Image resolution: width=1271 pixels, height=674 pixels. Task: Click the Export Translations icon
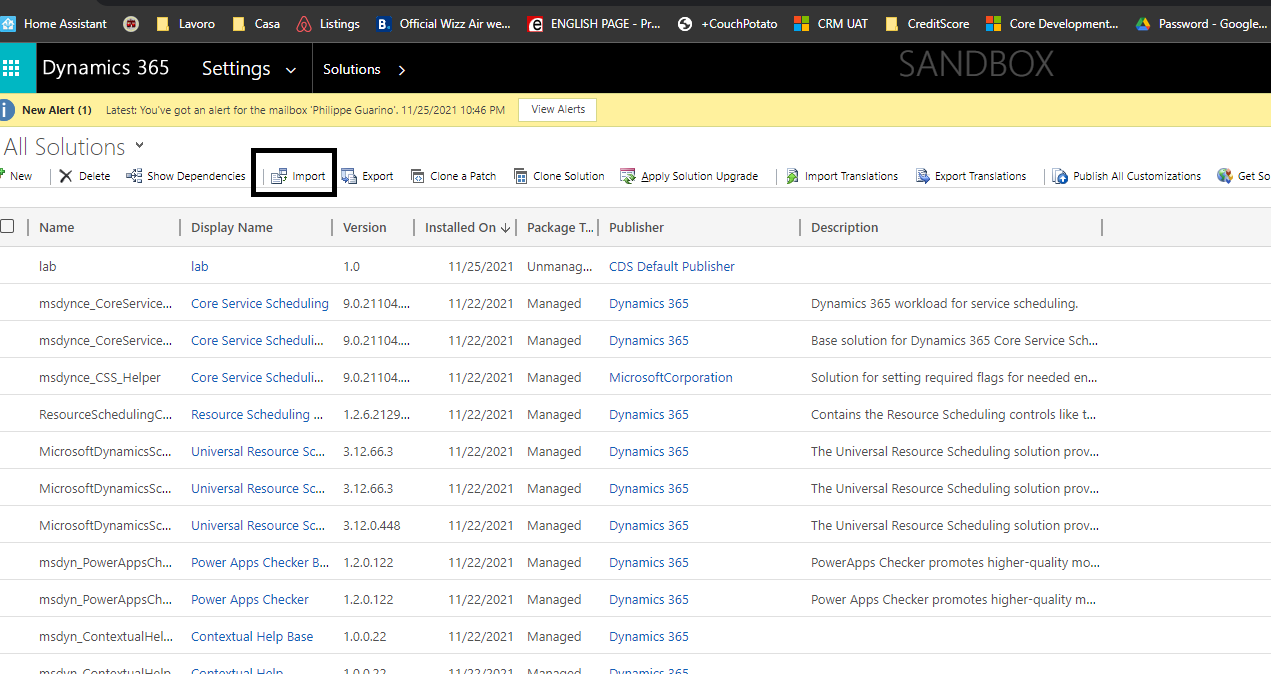tap(923, 176)
